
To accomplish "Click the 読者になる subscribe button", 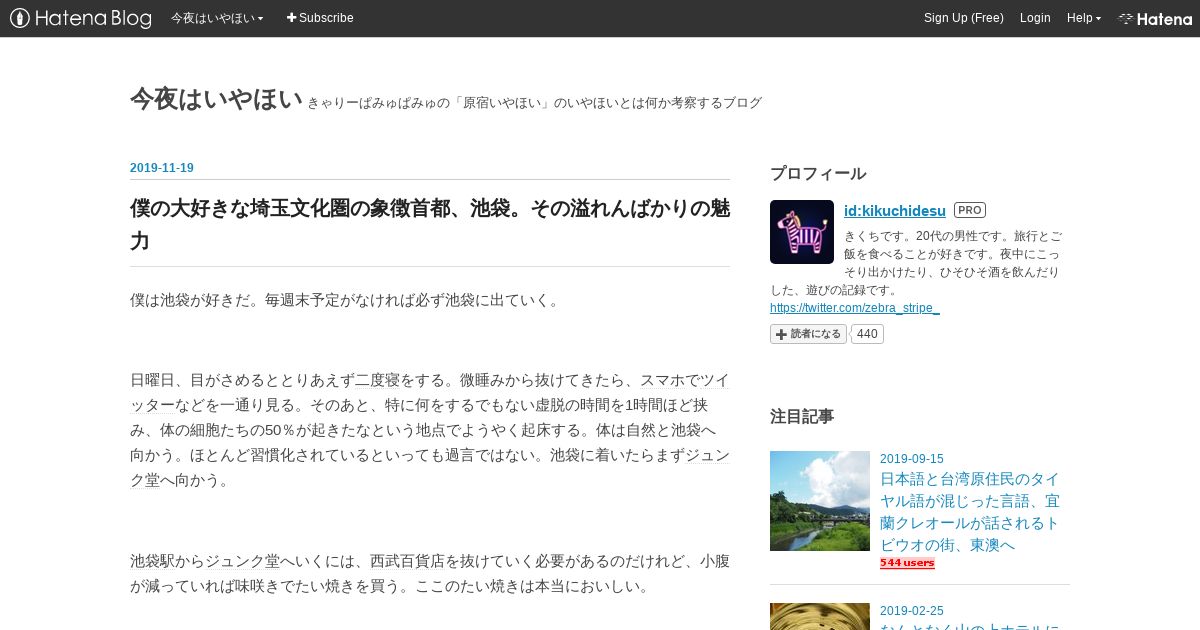I will click(808, 334).
